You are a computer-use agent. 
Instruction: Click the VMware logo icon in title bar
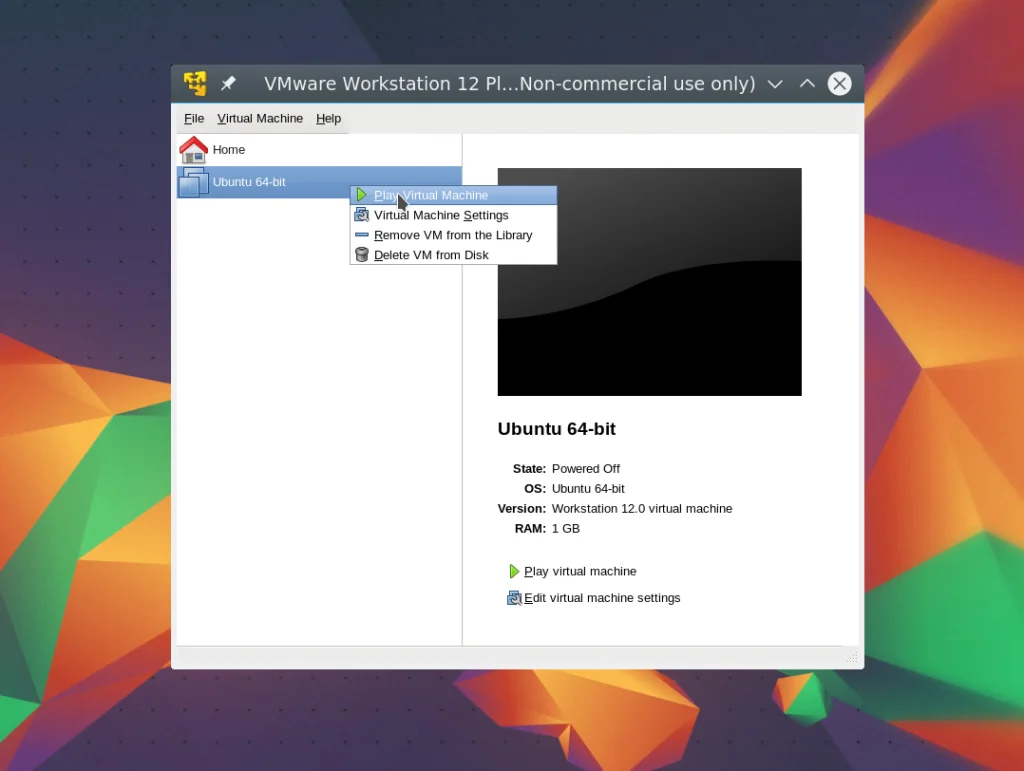pyautogui.click(x=195, y=84)
